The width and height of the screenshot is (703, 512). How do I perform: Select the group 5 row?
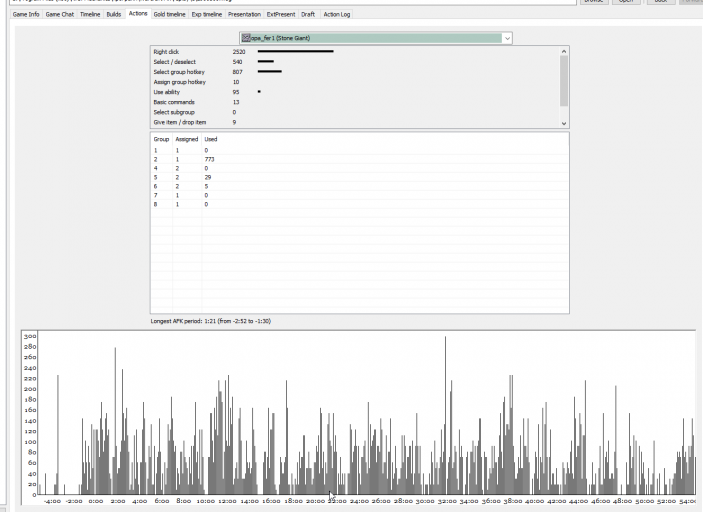tap(360, 178)
